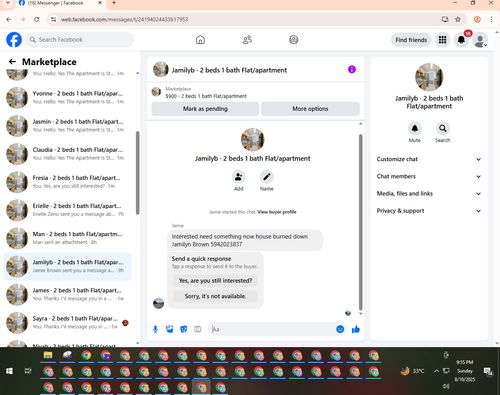Open the emoji picker

(x=340, y=329)
